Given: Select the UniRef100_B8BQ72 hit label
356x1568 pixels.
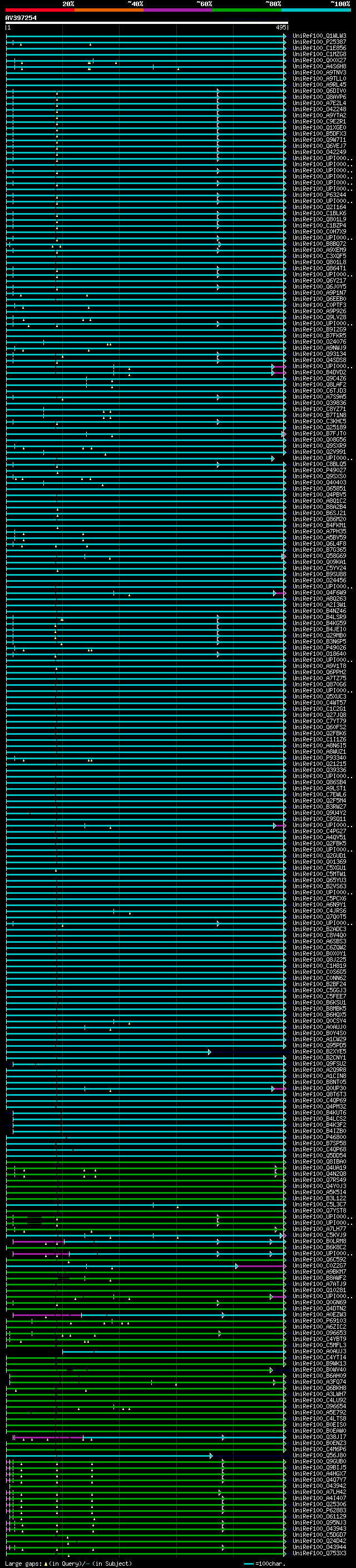Looking at the screenshot, I should [319, 244].
